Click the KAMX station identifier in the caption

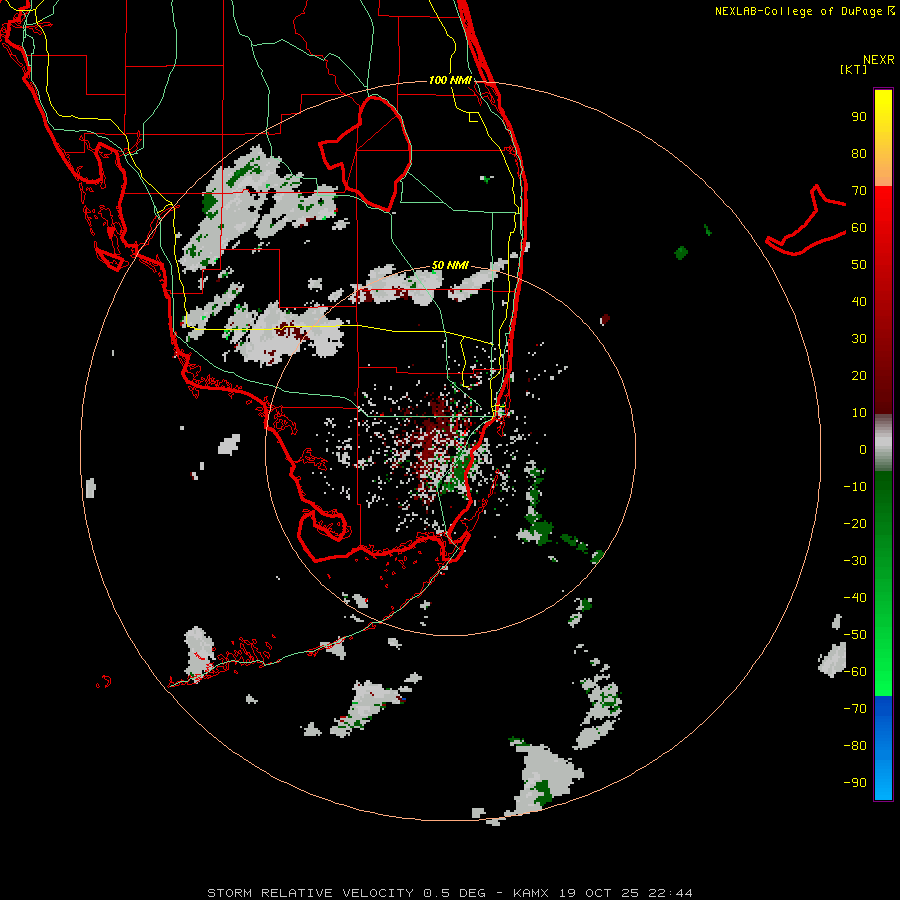[530, 893]
